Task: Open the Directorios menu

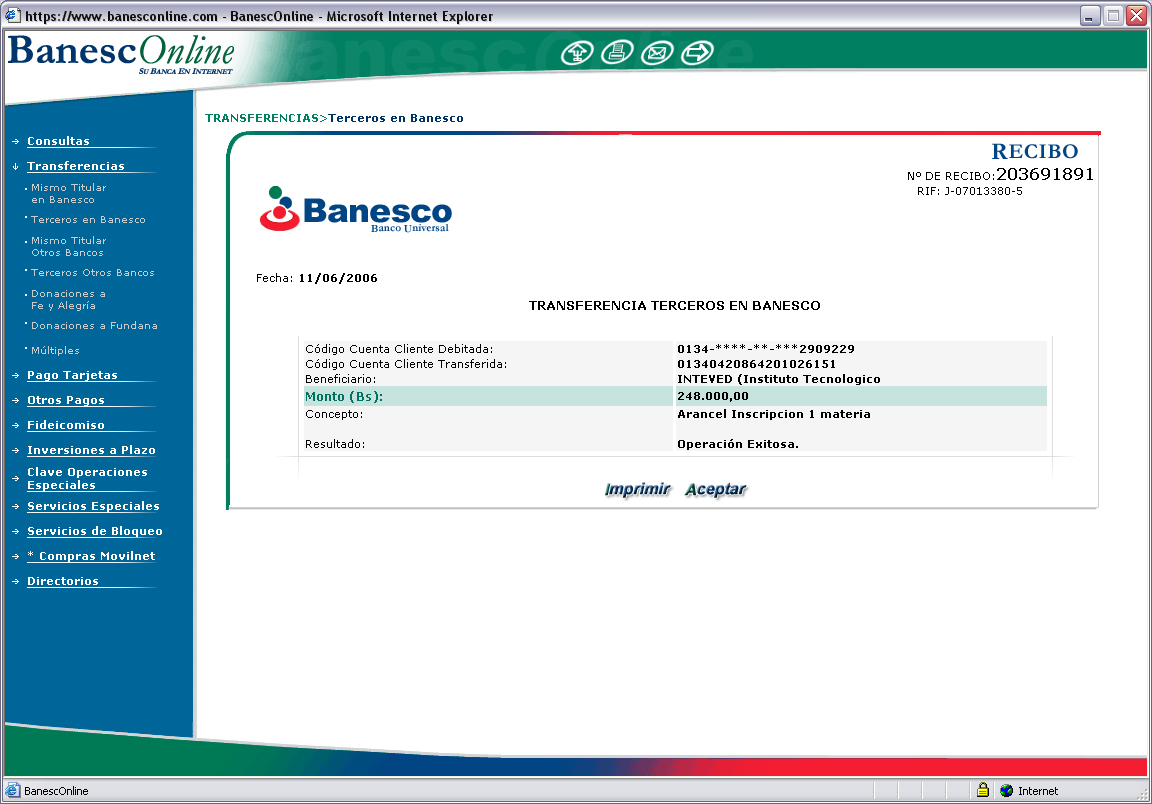Action: coord(62,581)
